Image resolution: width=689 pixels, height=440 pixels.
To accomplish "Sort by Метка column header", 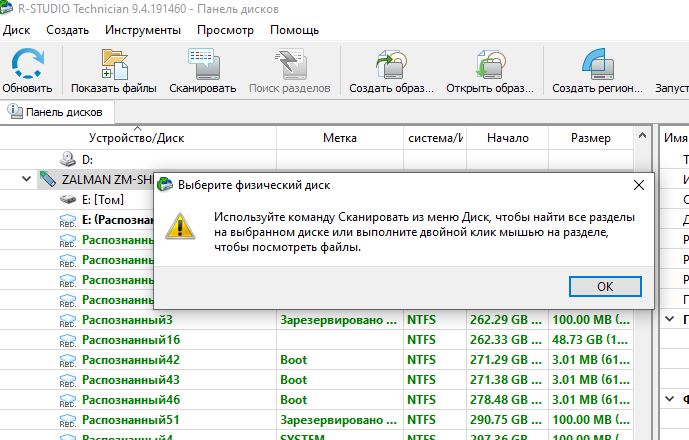I will tap(340, 138).
